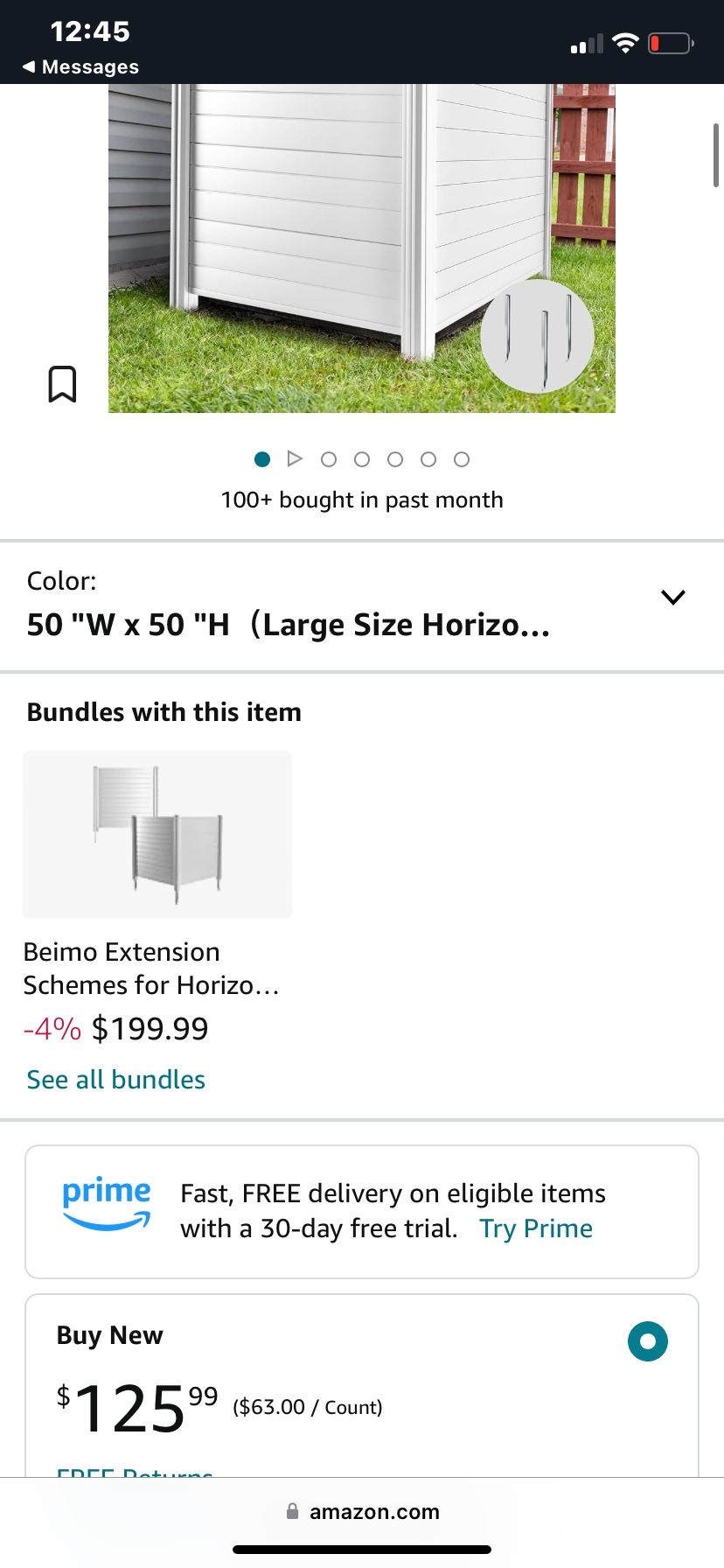Image resolution: width=724 pixels, height=1568 pixels.
Task: Open Beimo Extension Schemes bundle title
Action: [x=150, y=968]
